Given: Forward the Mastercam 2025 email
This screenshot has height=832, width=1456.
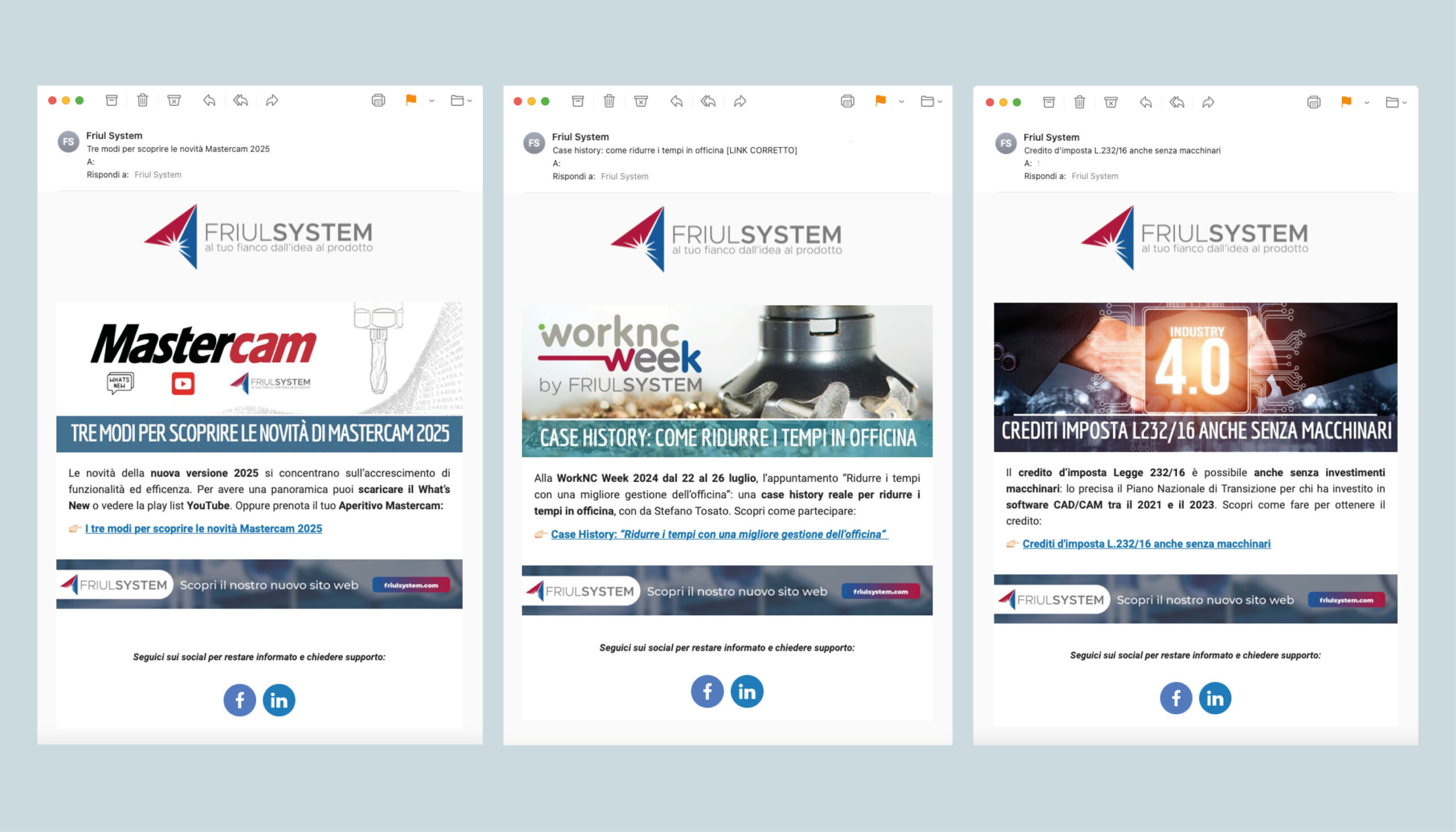Looking at the screenshot, I should click(x=272, y=101).
